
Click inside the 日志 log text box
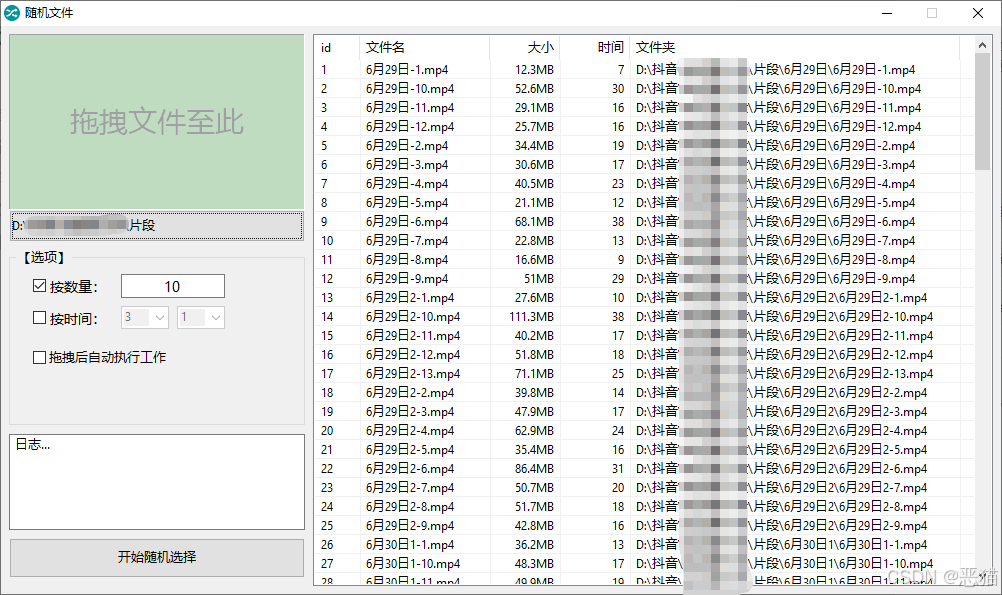click(157, 482)
